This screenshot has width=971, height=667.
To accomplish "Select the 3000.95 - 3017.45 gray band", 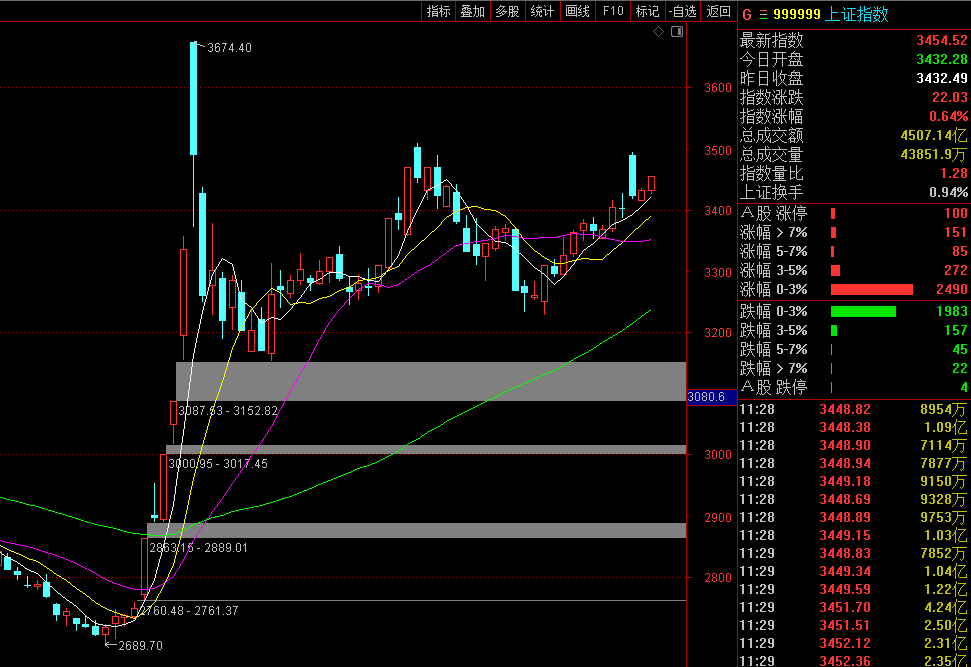I will (426, 450).
